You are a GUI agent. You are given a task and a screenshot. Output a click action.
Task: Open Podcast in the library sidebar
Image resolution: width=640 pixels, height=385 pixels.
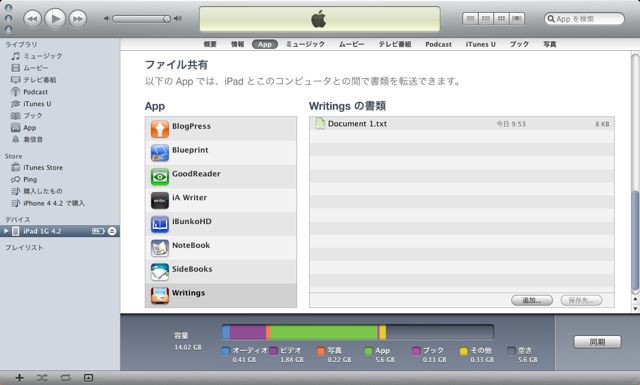click(60, 92)
